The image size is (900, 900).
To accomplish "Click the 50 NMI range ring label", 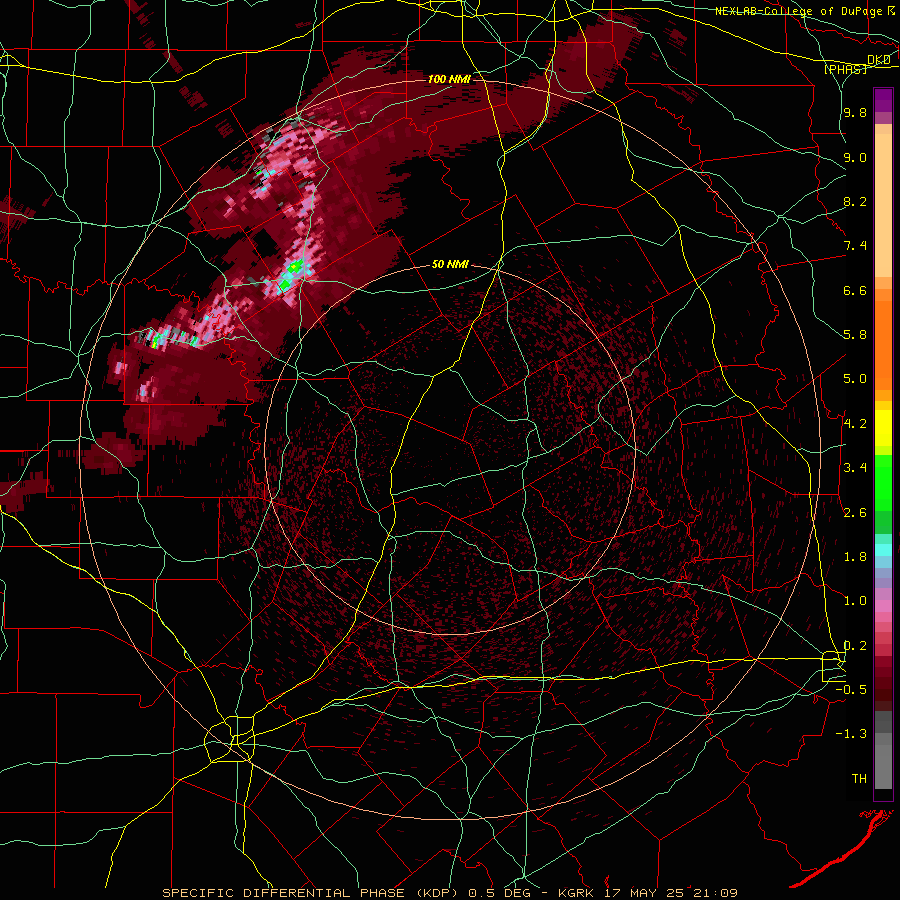I will tap(450, 265).
